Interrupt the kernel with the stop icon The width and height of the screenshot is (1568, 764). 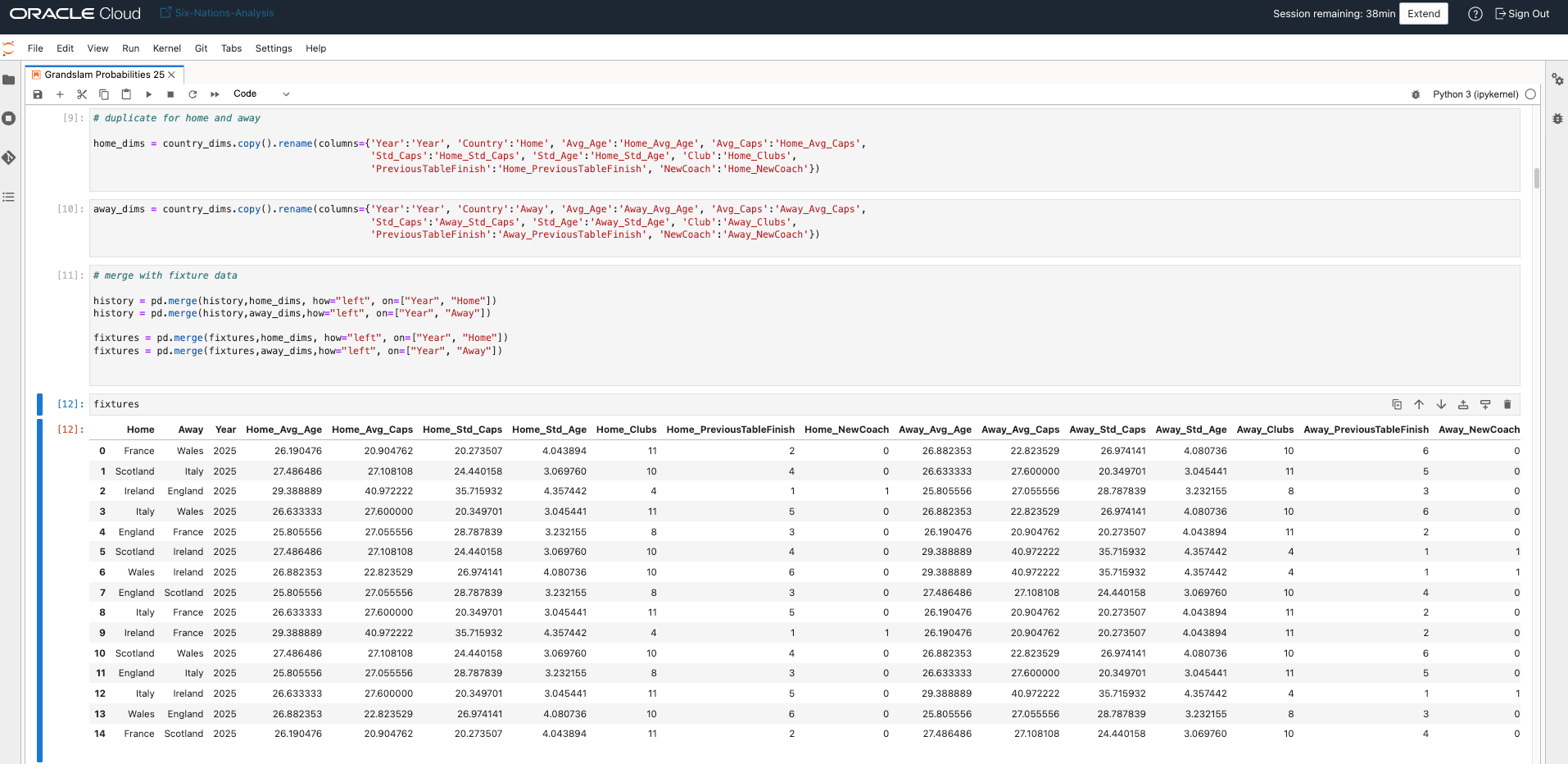point(170,94)
